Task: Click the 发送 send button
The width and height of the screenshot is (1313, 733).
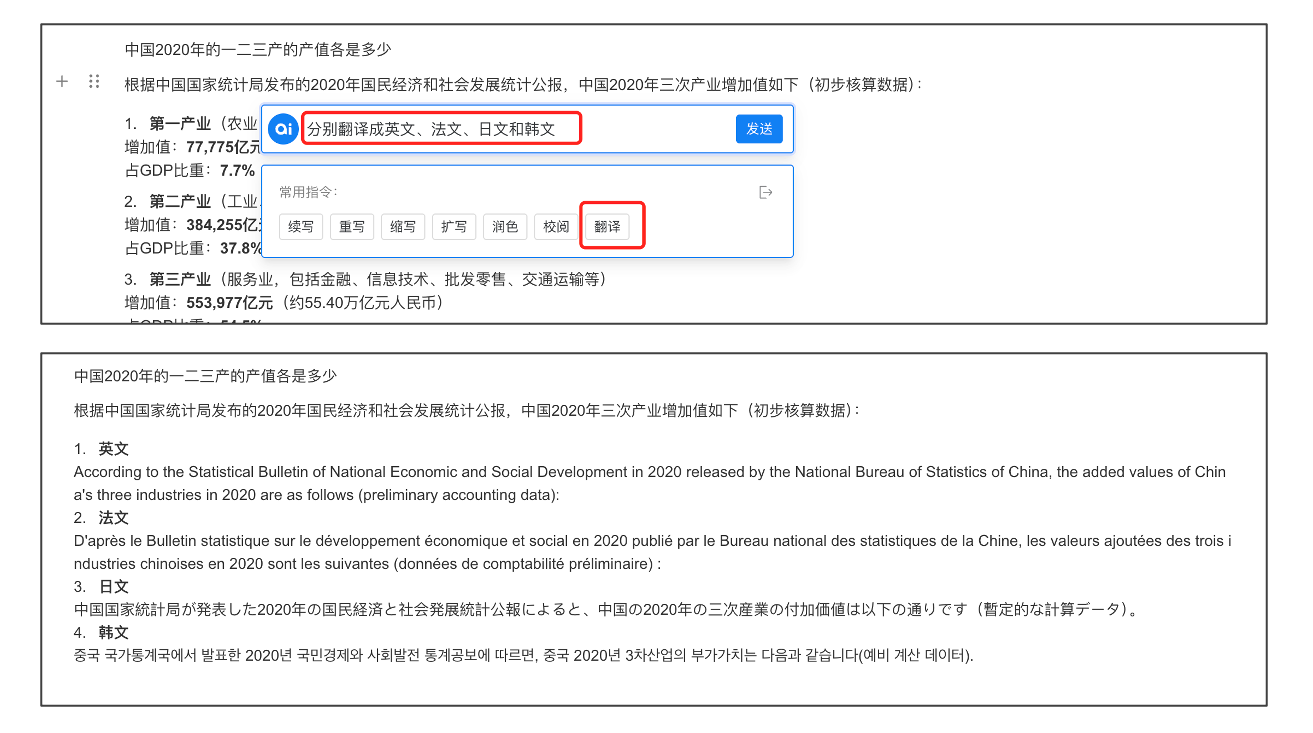Action: [760, 129]
